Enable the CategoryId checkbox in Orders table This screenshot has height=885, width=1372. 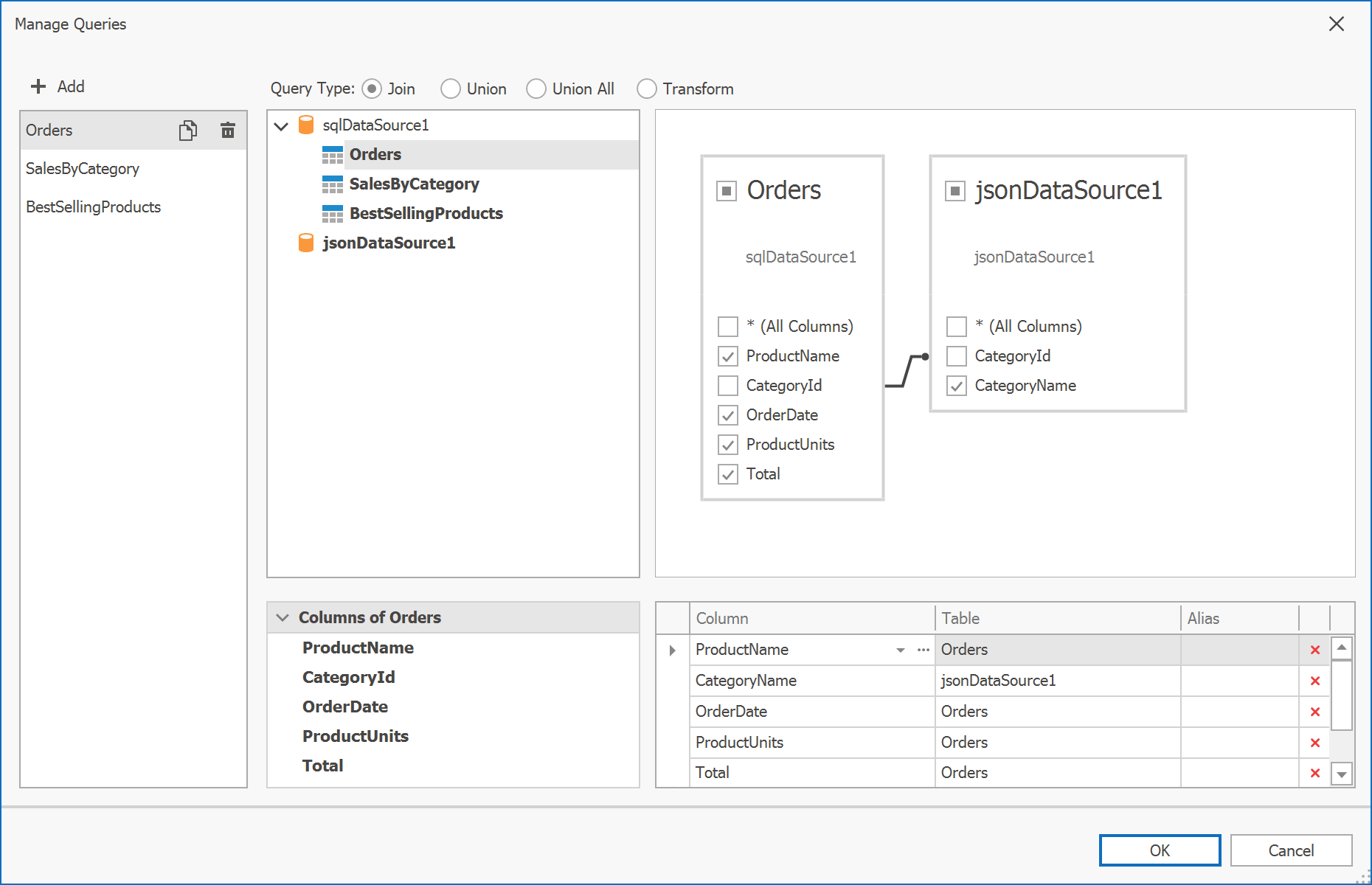tap(727, 385)
